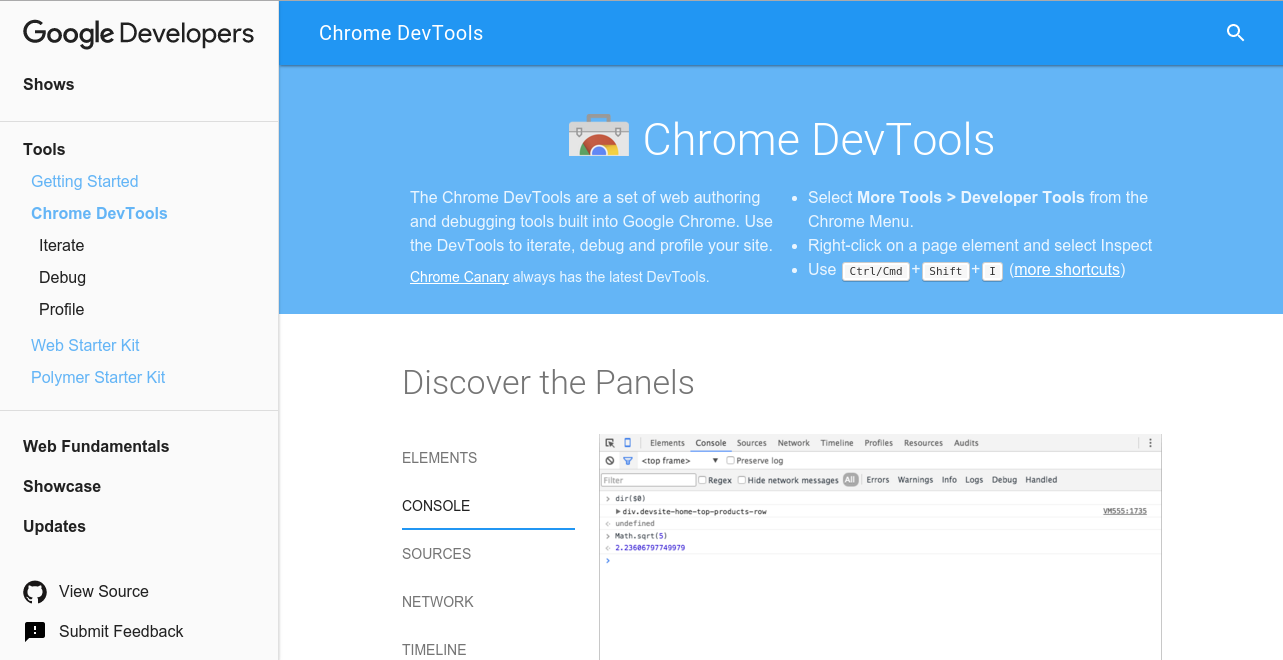Toggle the device mode icon in DevTools image
1283x660 pixels.
628,443
